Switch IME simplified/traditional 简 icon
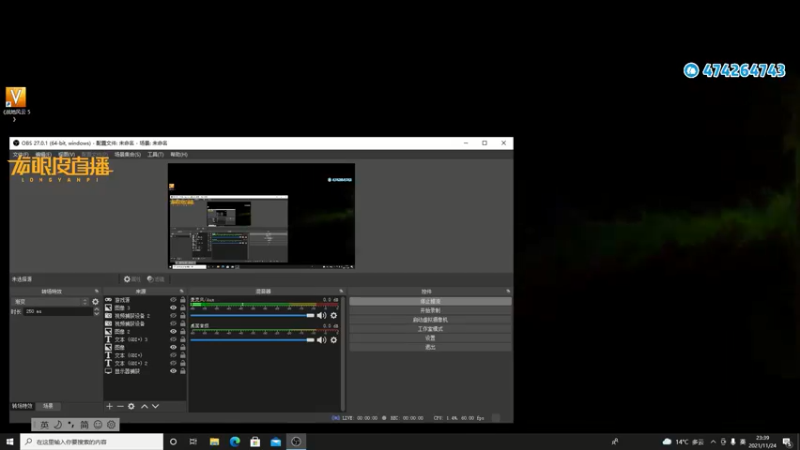The height and width of the screenshot is (450, 800). tap(84, 424)
